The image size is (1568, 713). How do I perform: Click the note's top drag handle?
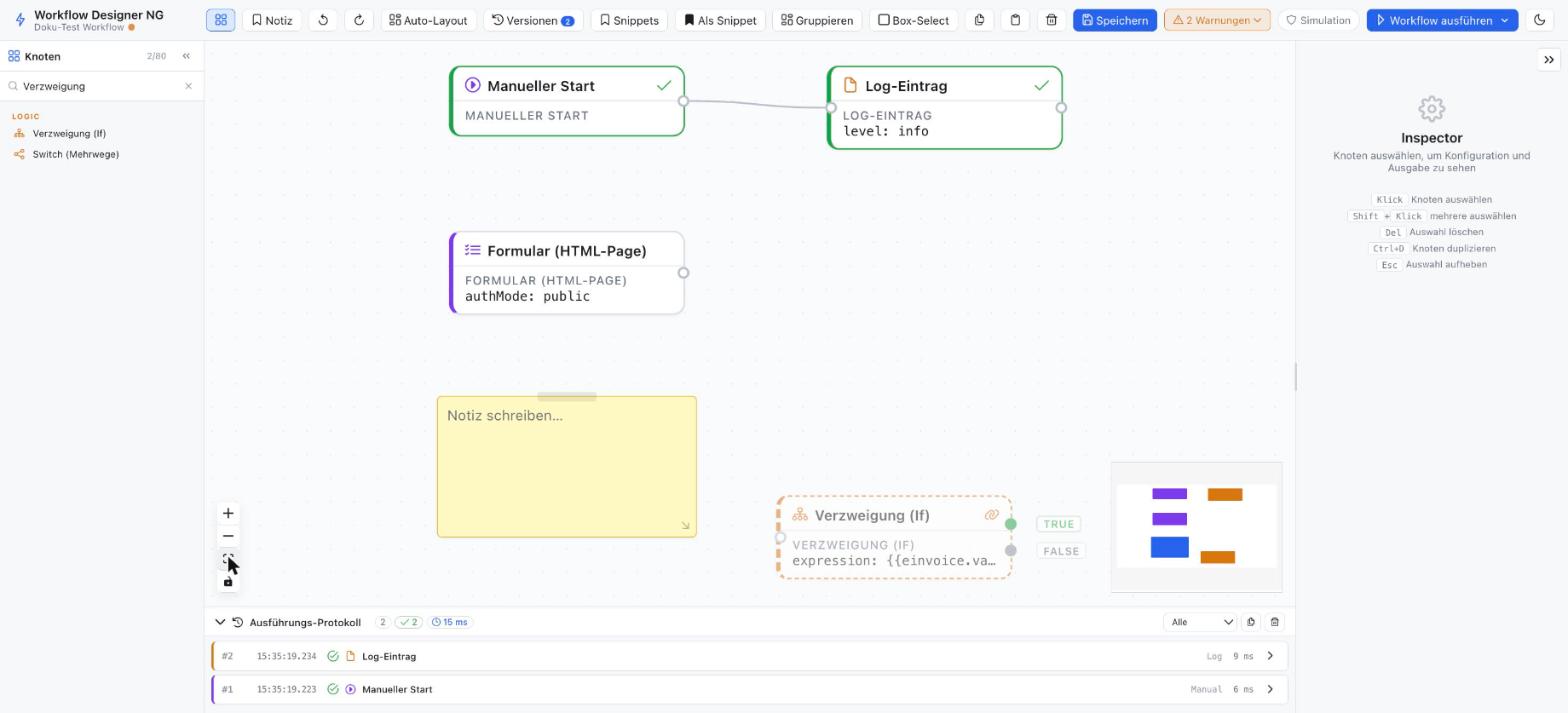click(x=567, y=397)
